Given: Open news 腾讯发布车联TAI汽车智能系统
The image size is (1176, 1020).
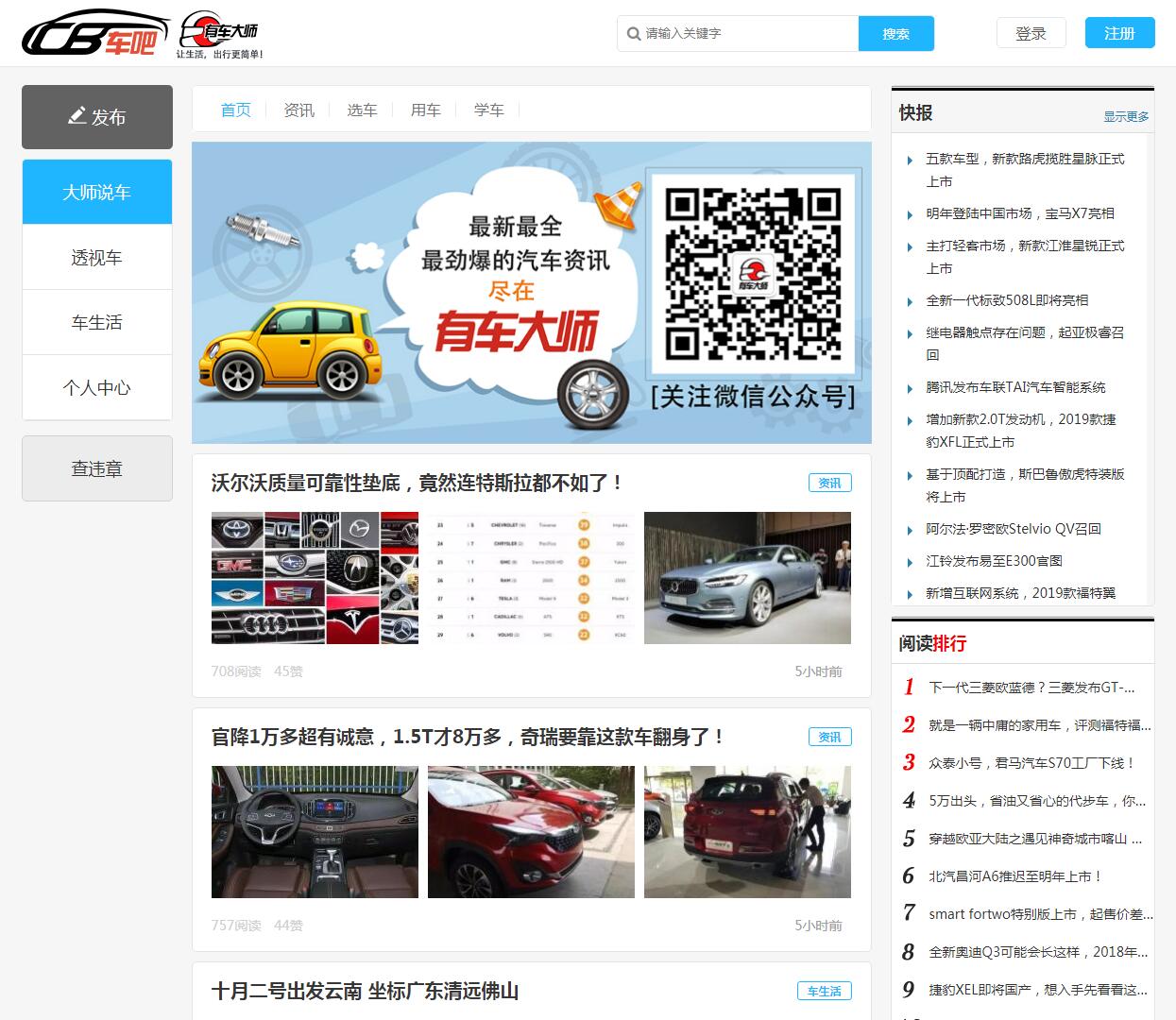Looking at the screenshot, I should [x=1015, y=387].
